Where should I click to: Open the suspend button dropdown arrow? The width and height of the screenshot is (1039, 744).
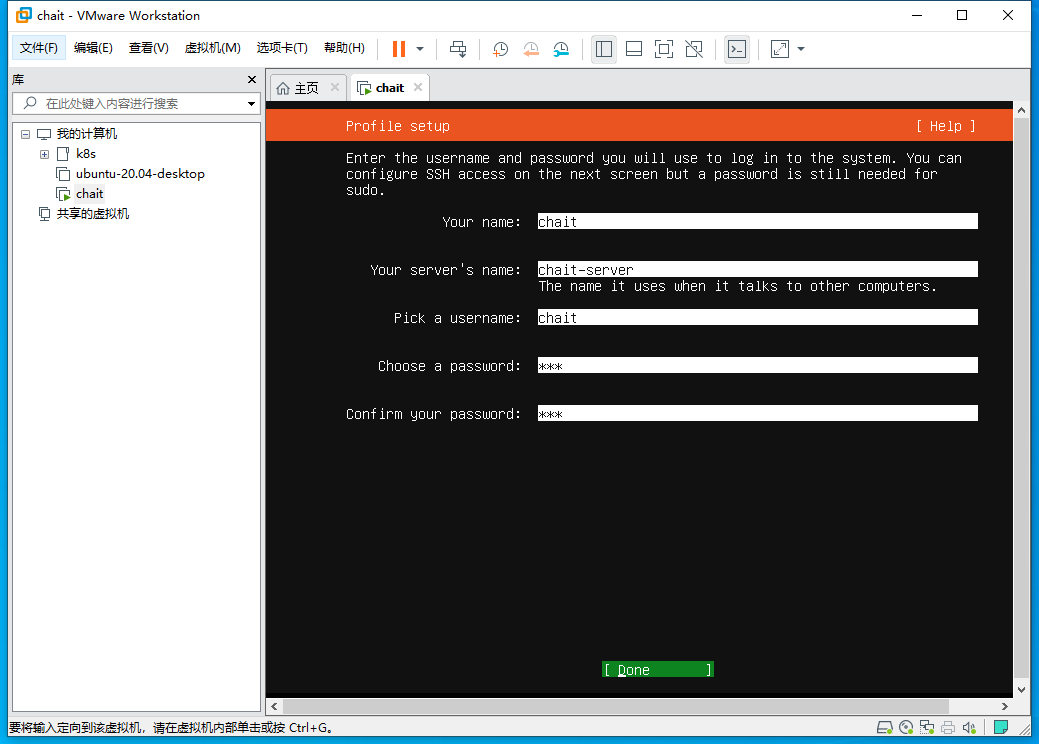click(x=418, y=48)
